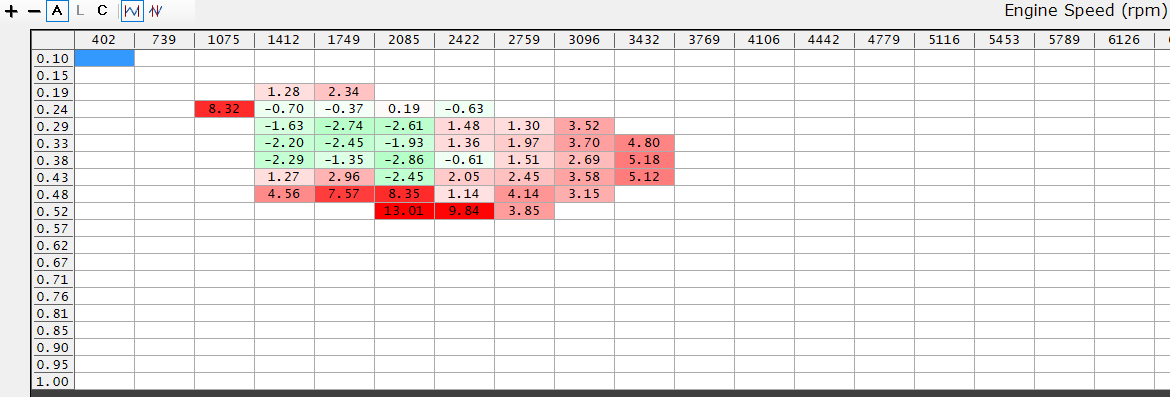Click the cell showing -2.86
This screenshot has width=1170, height=397.
click(x=404, y=160)
